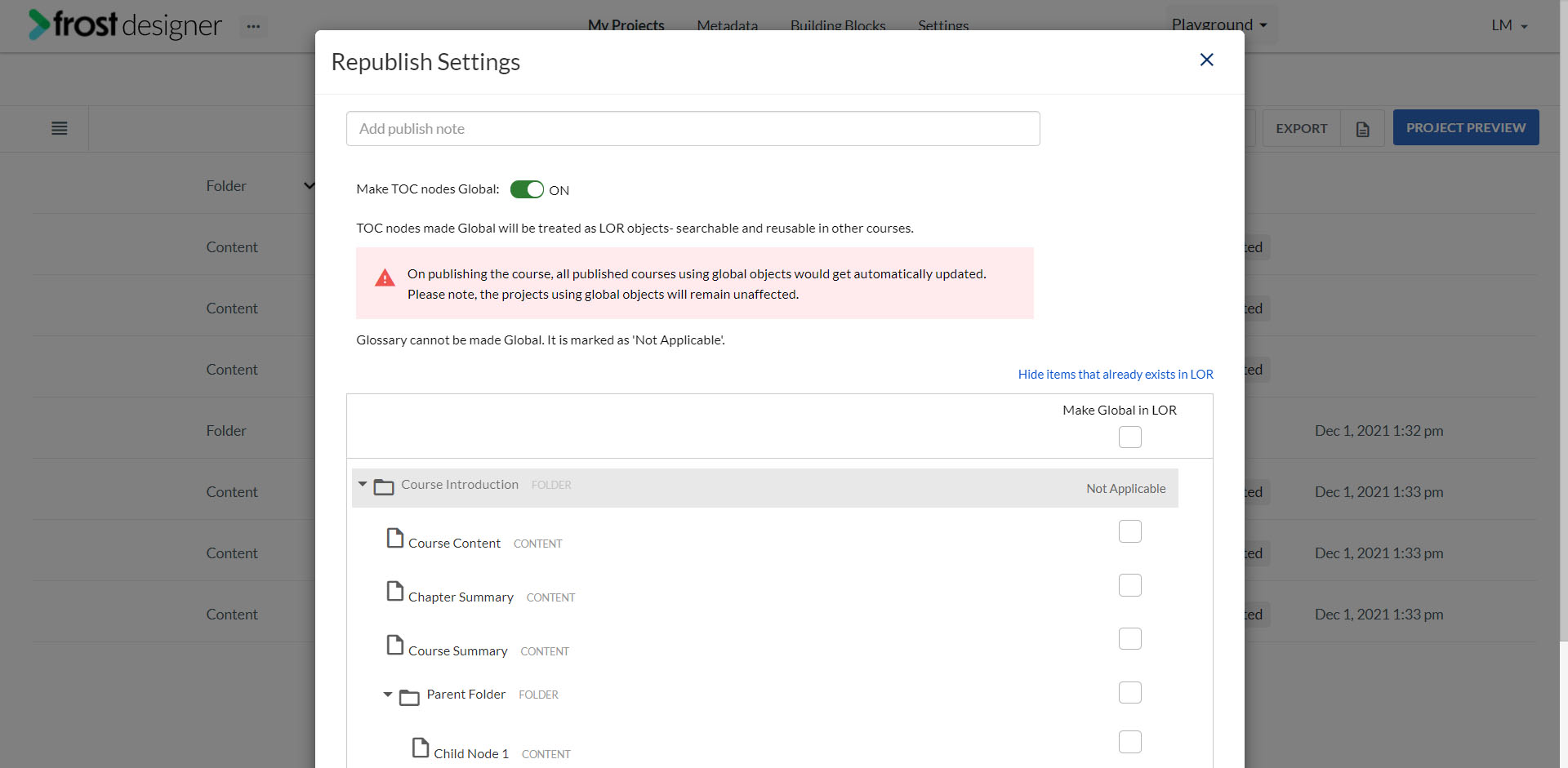
Task: Expand the first Folder row chevron
Action: pos(309,185)
